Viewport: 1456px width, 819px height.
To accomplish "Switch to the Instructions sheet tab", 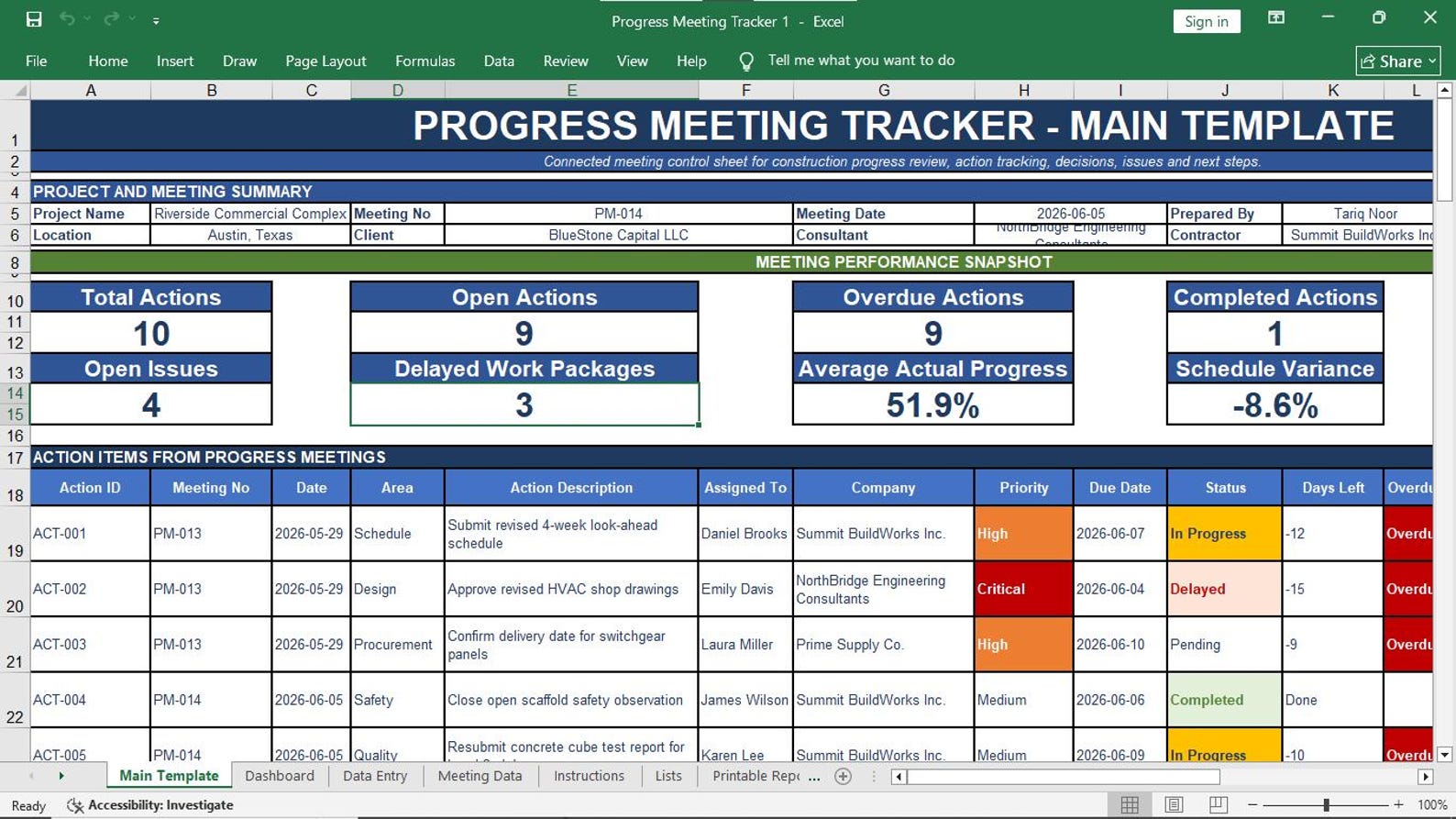I will click(x=589, y=776).
